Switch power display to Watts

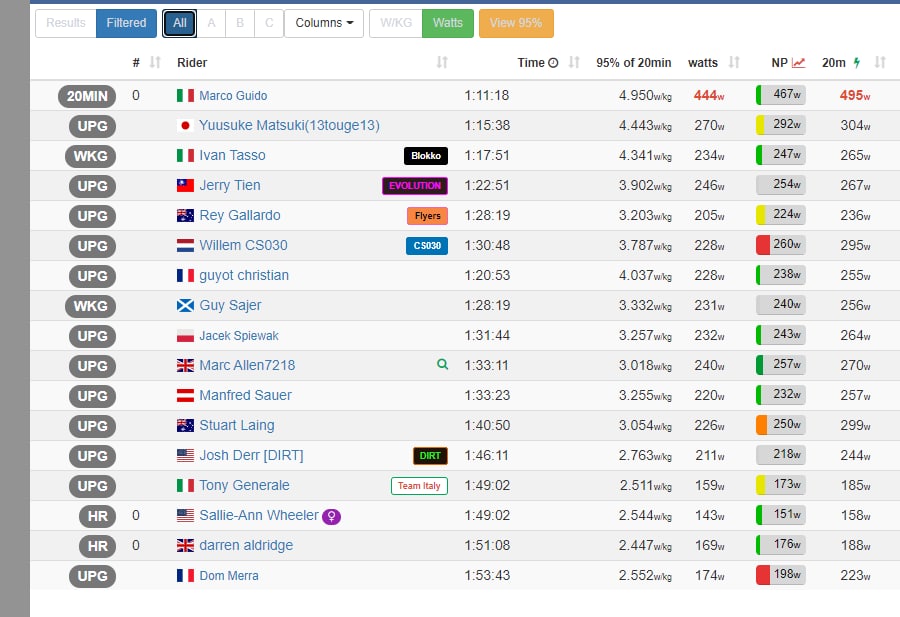click(x=448, y=23)
